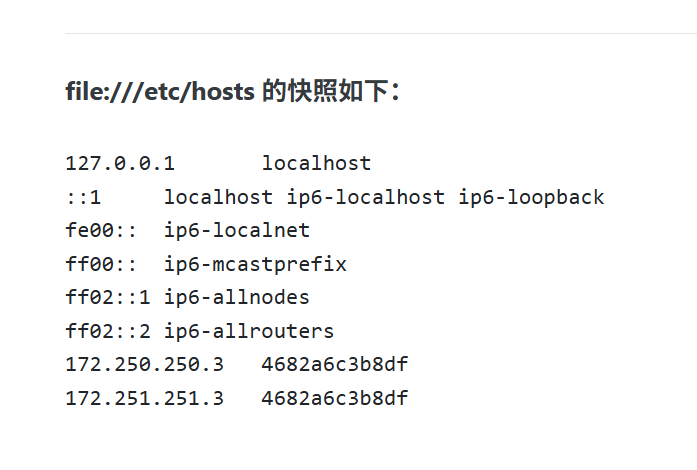Click the ff02::1 address
The height and width of the screenshot is (470, 697).
click(x=108, y=297)
